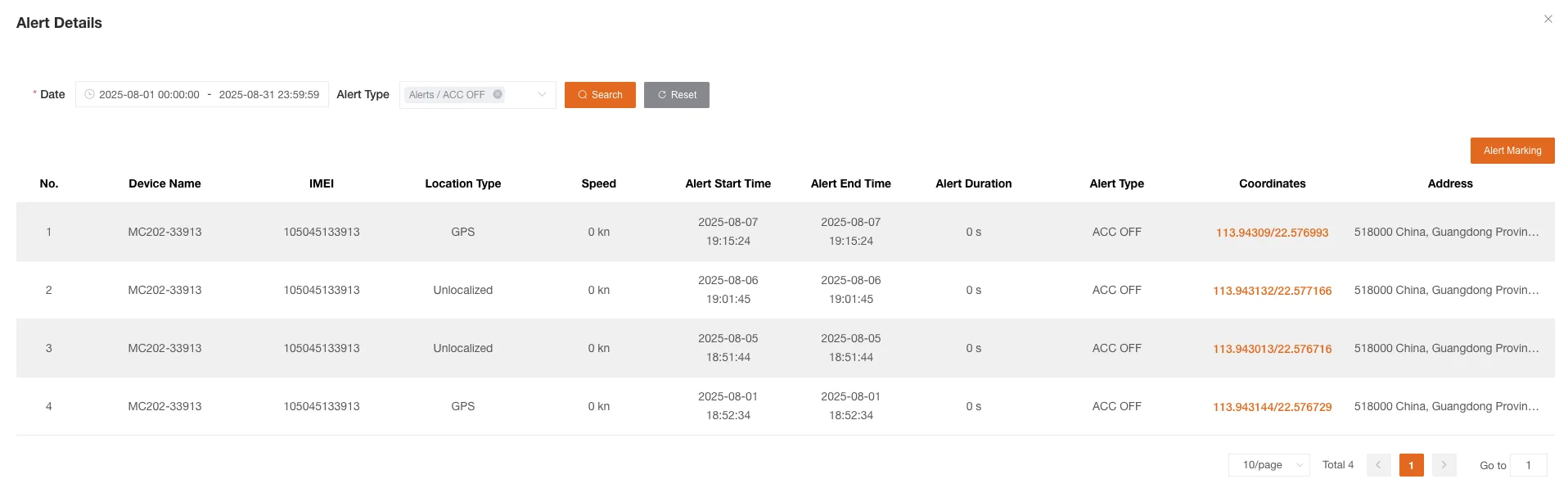Close the Alert Details dialog

1548,18
